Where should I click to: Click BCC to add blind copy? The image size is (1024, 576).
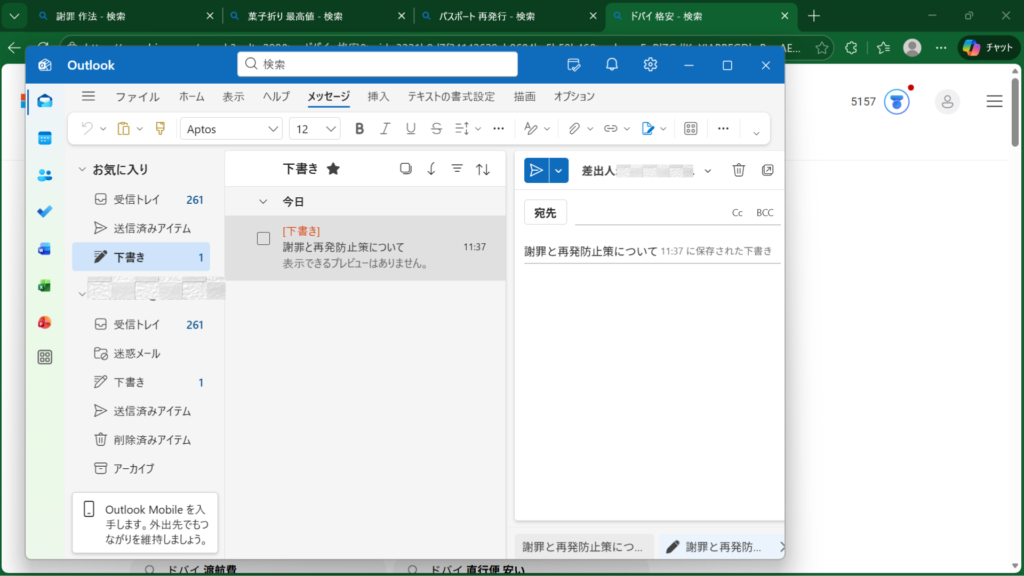point(764,213)
